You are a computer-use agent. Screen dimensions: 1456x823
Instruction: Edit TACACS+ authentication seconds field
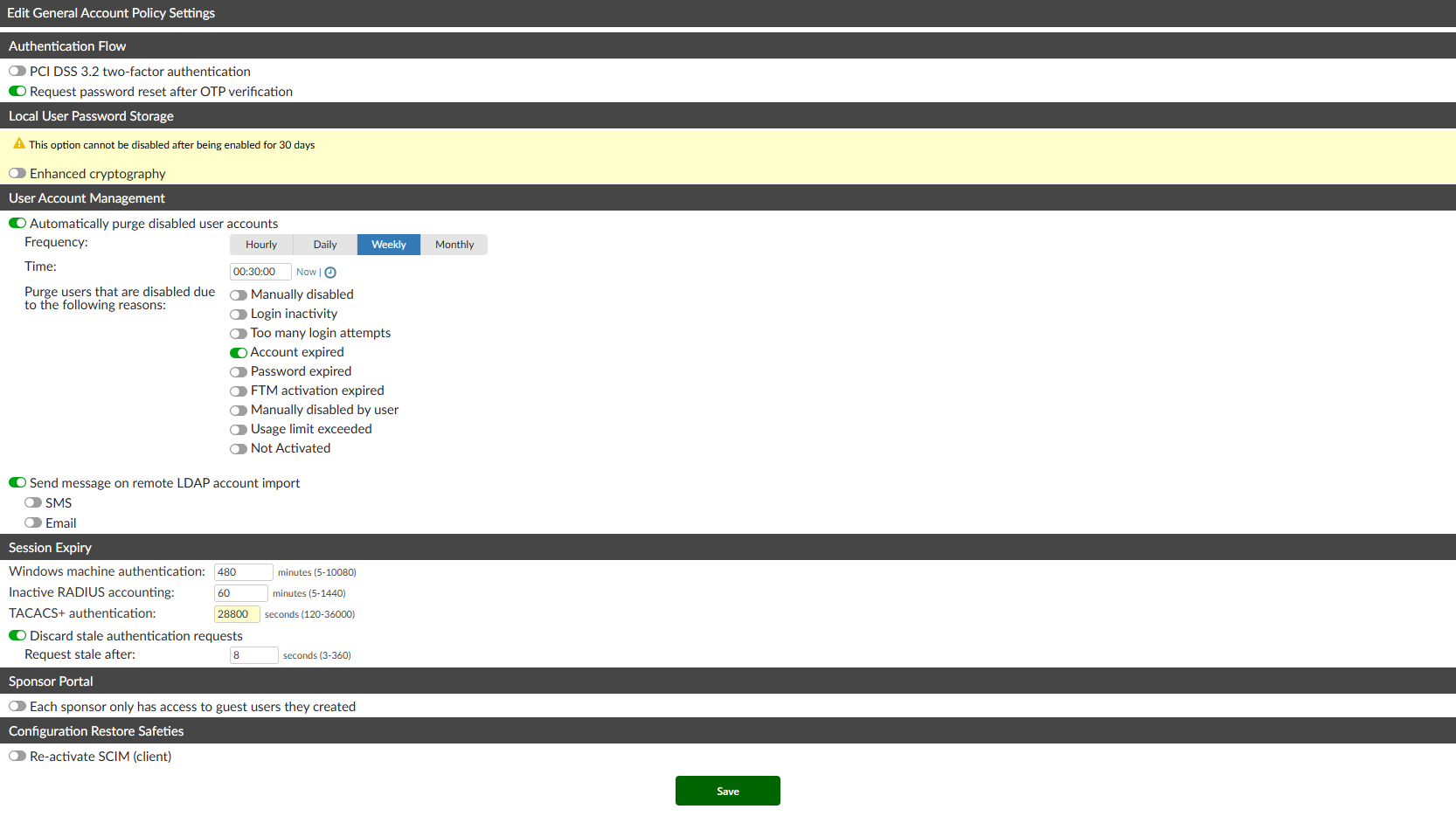tap(237, 614)
